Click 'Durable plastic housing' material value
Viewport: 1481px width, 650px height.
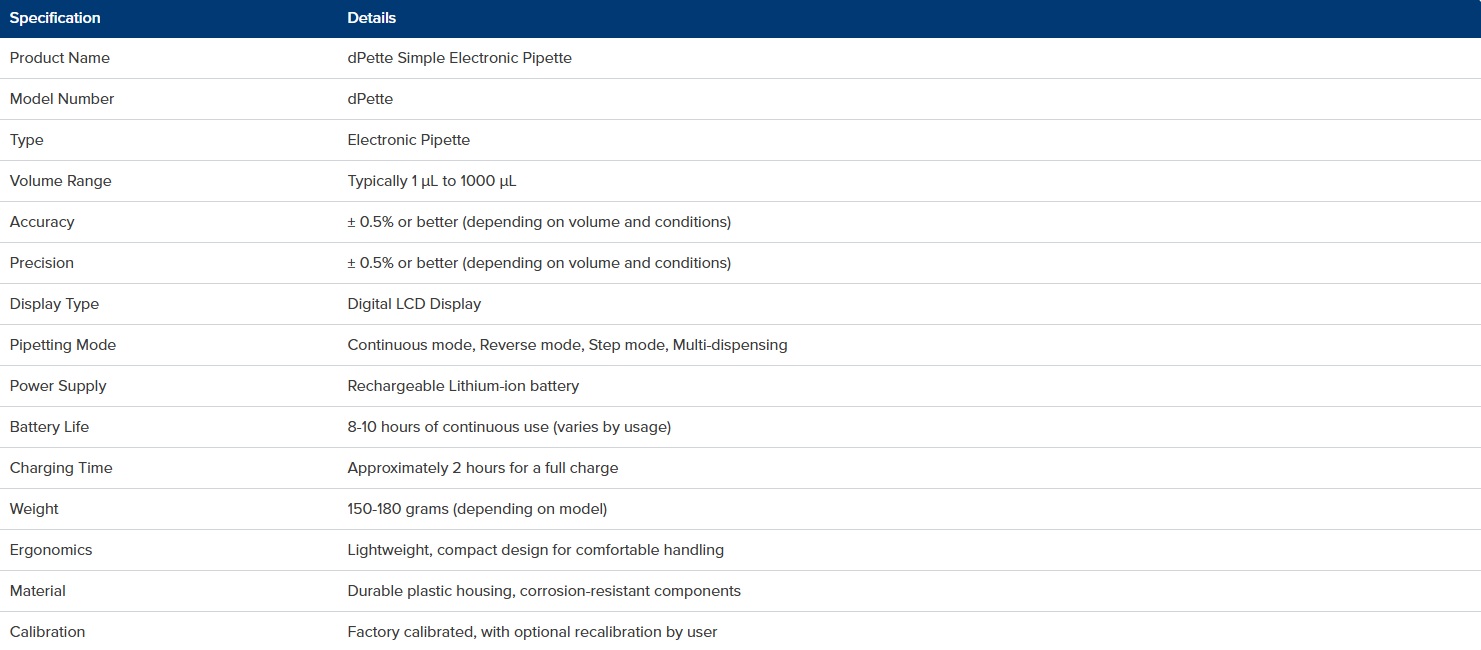[431, 591]
